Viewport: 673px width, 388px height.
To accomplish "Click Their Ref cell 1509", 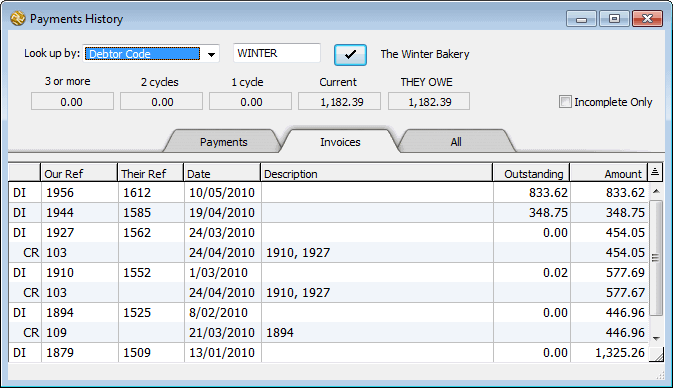I will click(x=137, y=352).
